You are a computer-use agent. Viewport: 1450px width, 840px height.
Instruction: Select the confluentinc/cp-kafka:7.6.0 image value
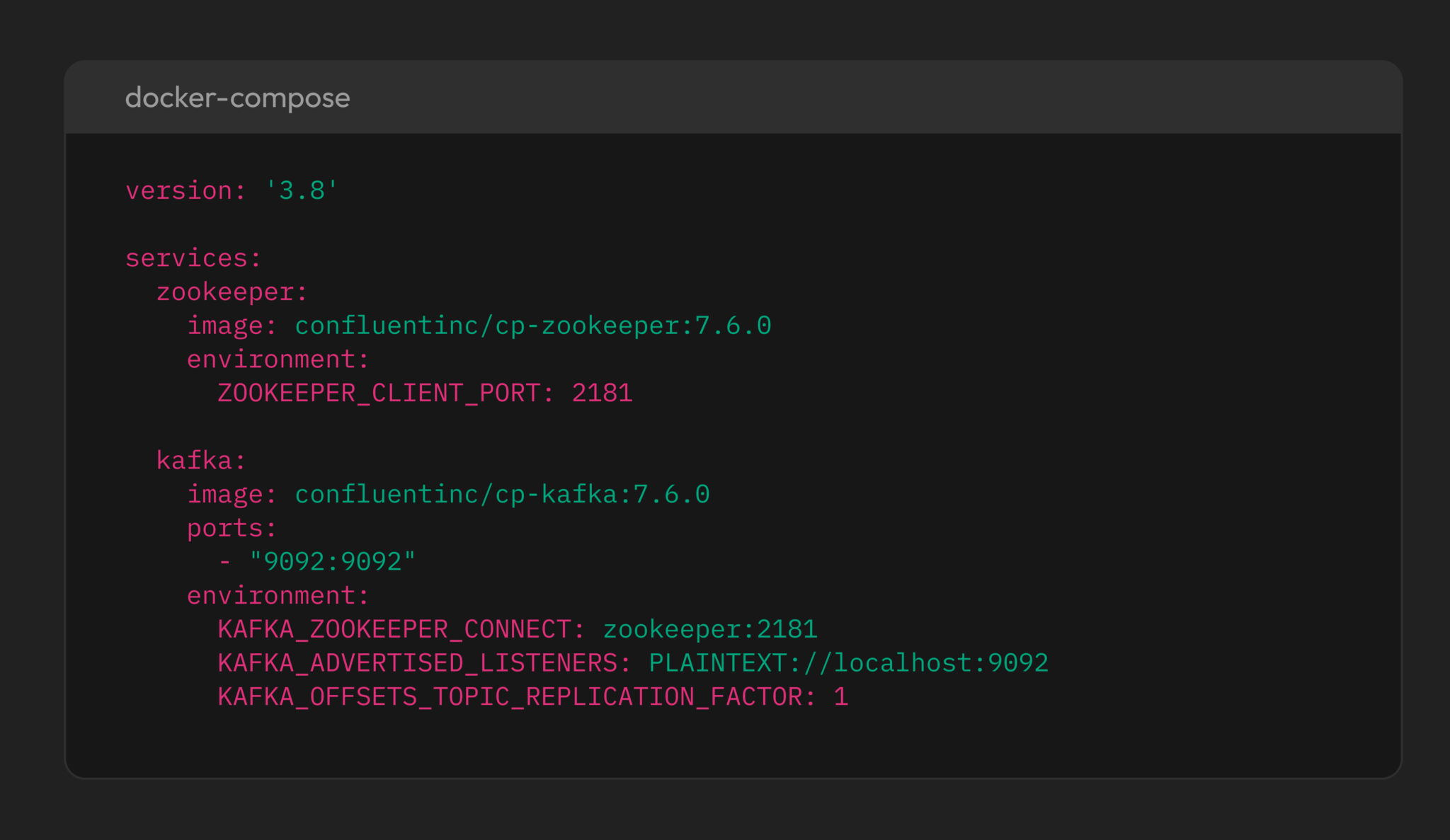(x=502, y=493)
